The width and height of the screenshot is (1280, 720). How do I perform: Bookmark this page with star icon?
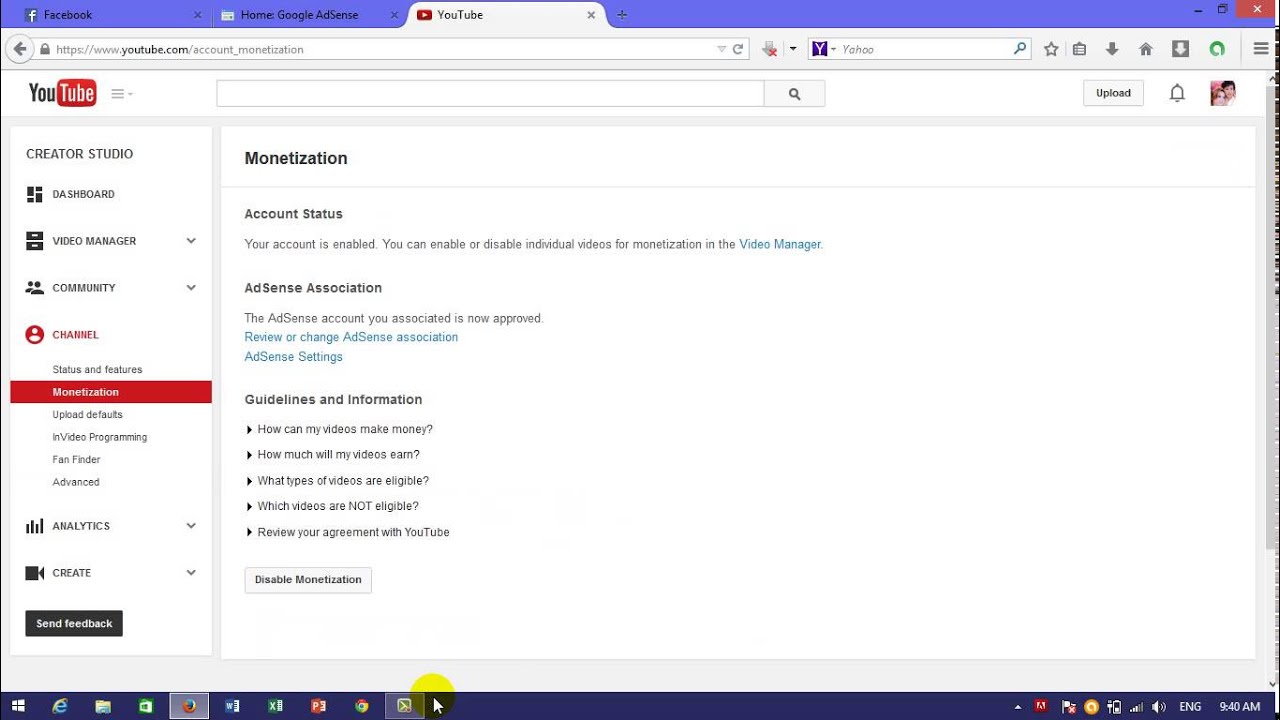tap(1051, 49)
